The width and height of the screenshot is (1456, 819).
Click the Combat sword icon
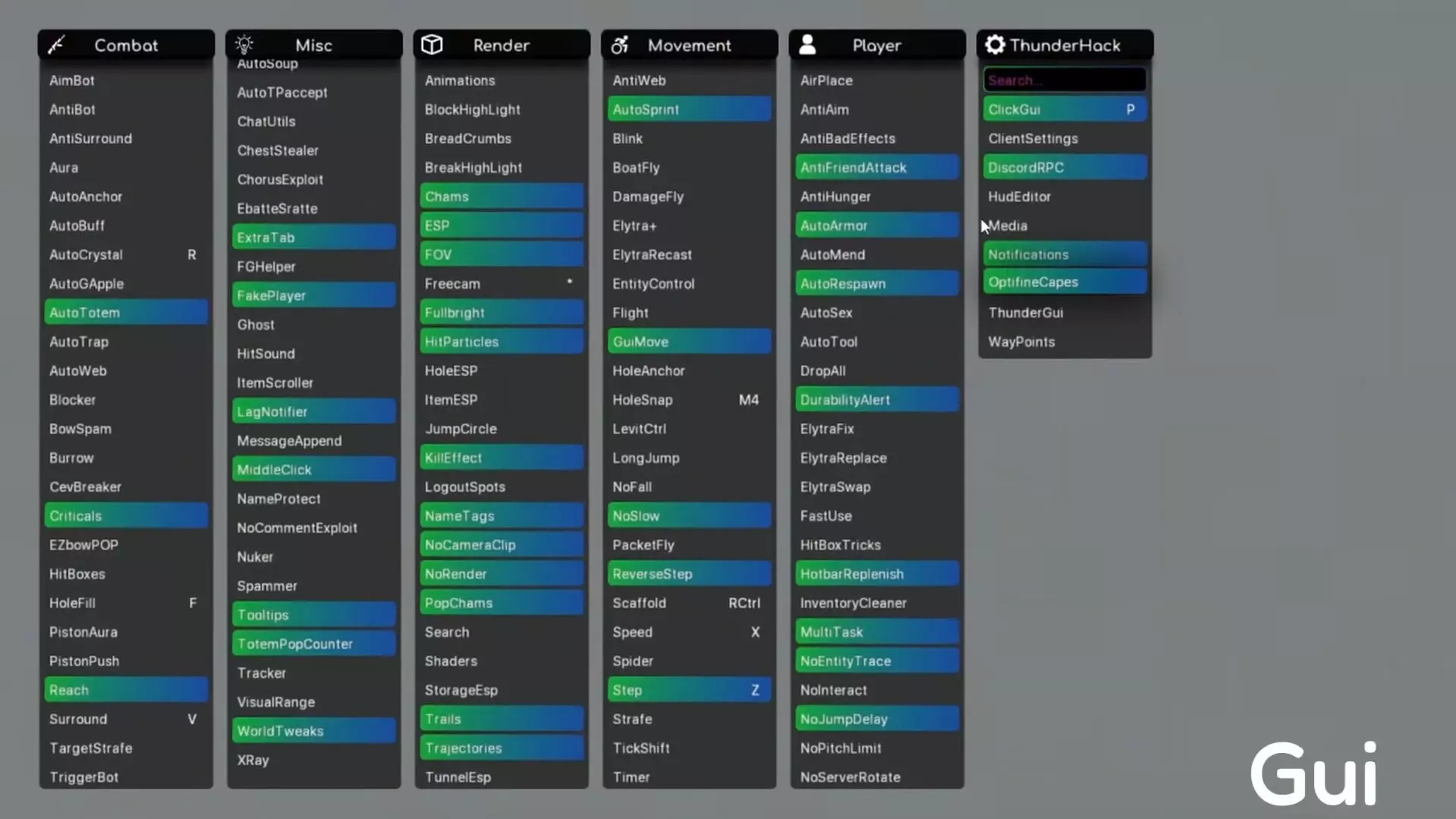coord(56,46)
